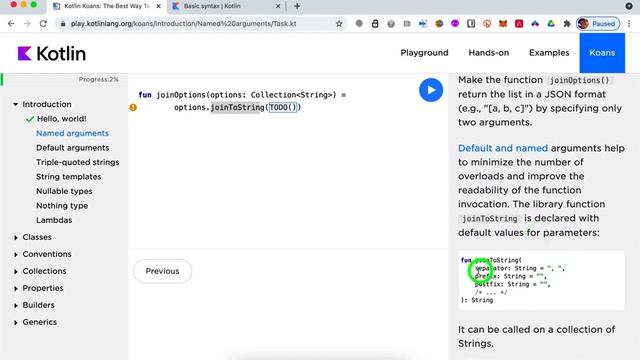640x360 pixels.
Task: Open the Hello, world! task
Action: (62, 119)
